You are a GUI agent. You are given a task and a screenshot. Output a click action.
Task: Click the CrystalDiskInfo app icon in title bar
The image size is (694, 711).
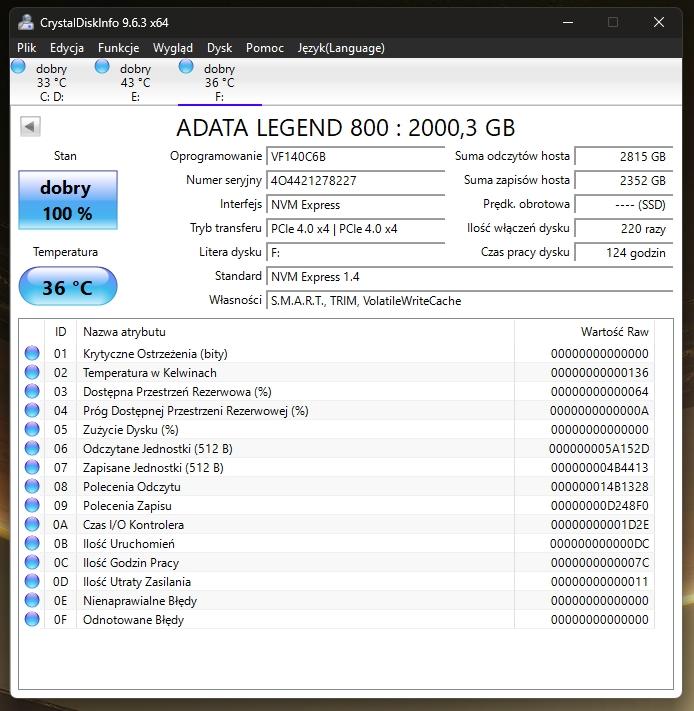click(x=24, y=22)
